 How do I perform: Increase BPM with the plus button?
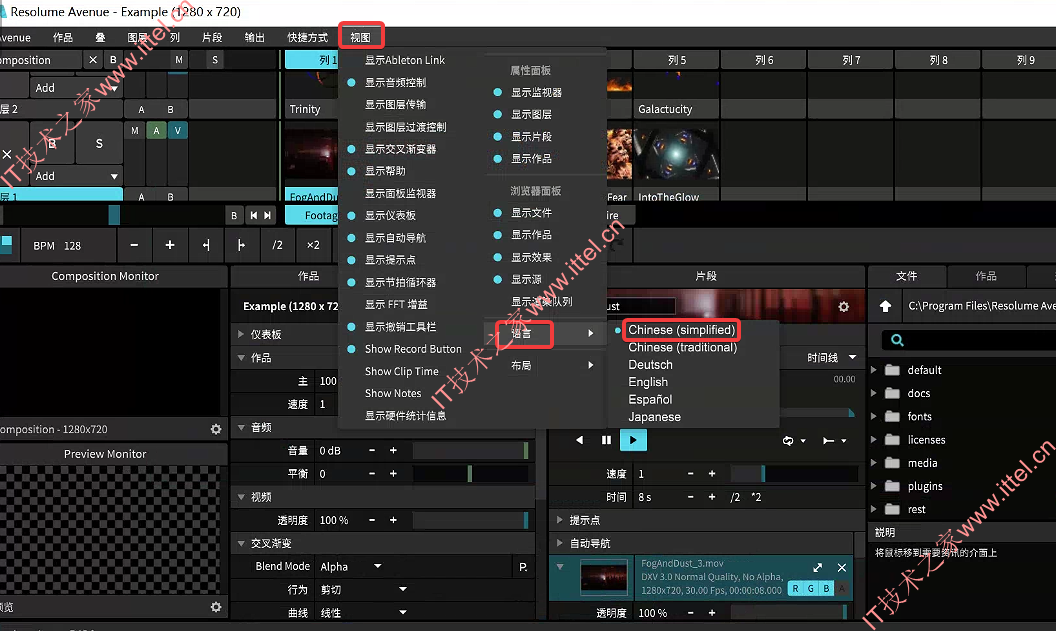(x=170, y=245)
